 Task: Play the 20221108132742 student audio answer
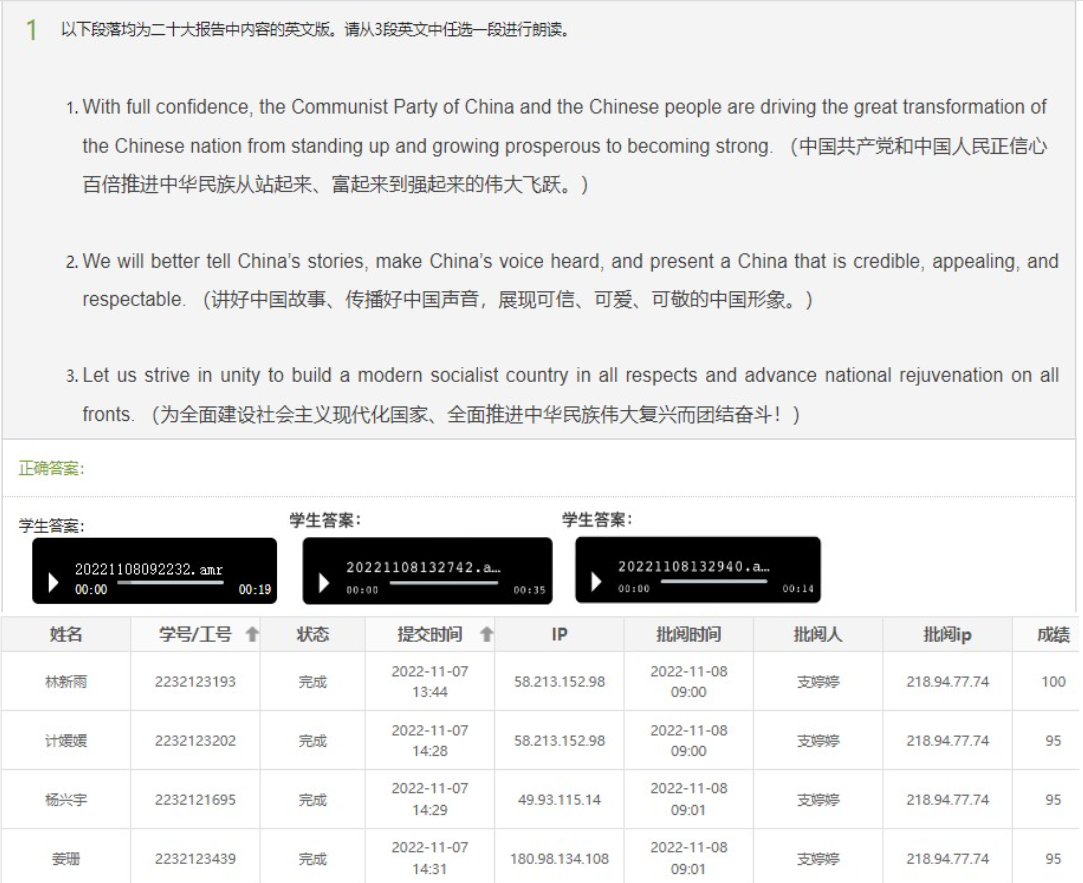click(x=324, y=582)
